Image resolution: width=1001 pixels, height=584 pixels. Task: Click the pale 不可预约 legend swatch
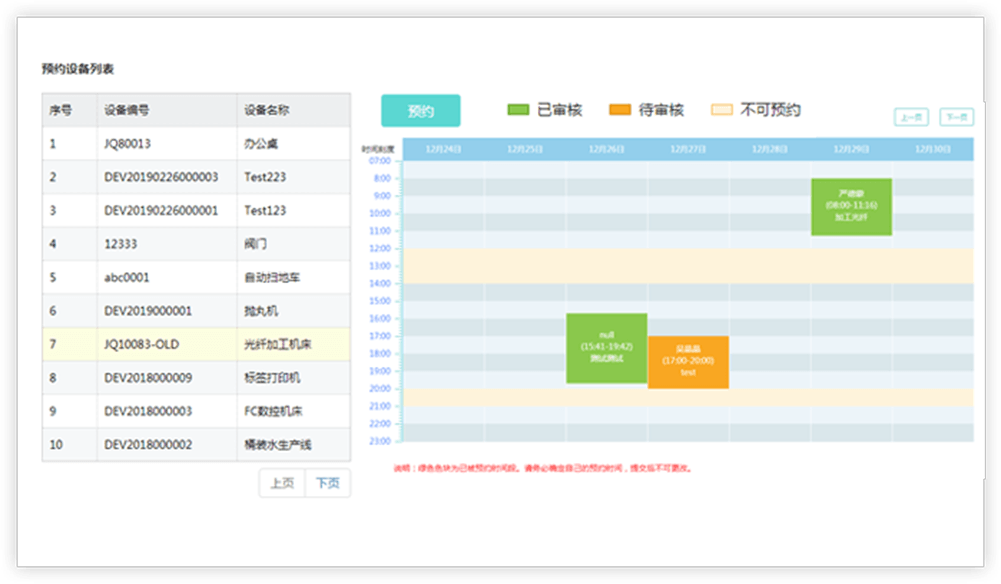click(721, 110)
